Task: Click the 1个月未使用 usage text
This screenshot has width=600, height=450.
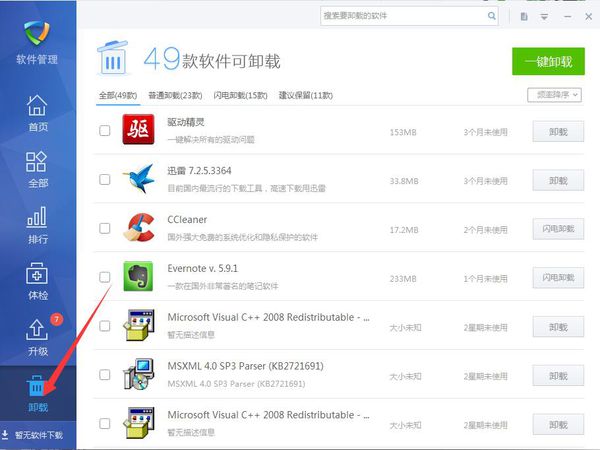Action: [x=486, y=279]
